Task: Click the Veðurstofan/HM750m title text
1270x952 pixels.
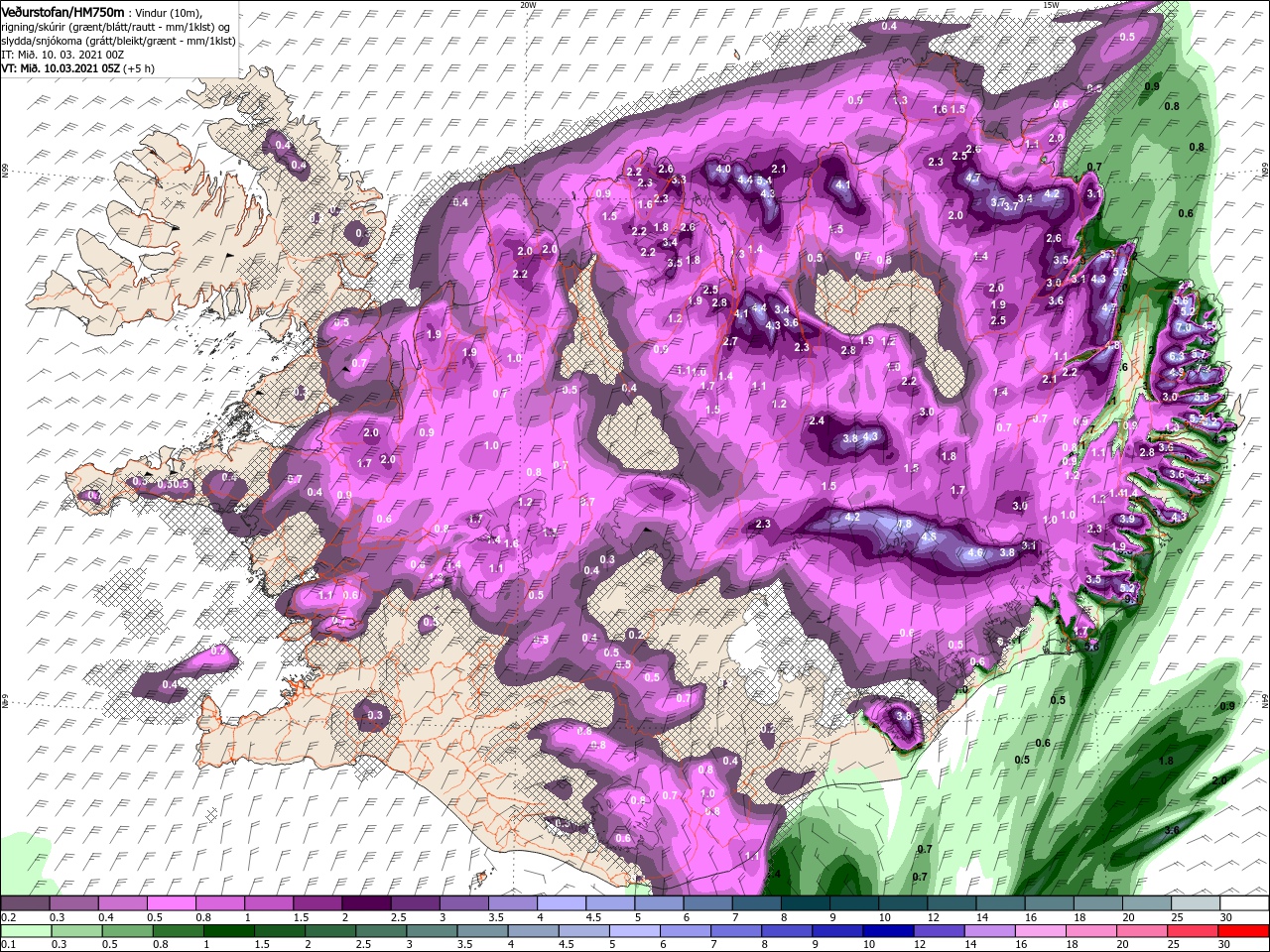Action: click(x=63, y=11)
